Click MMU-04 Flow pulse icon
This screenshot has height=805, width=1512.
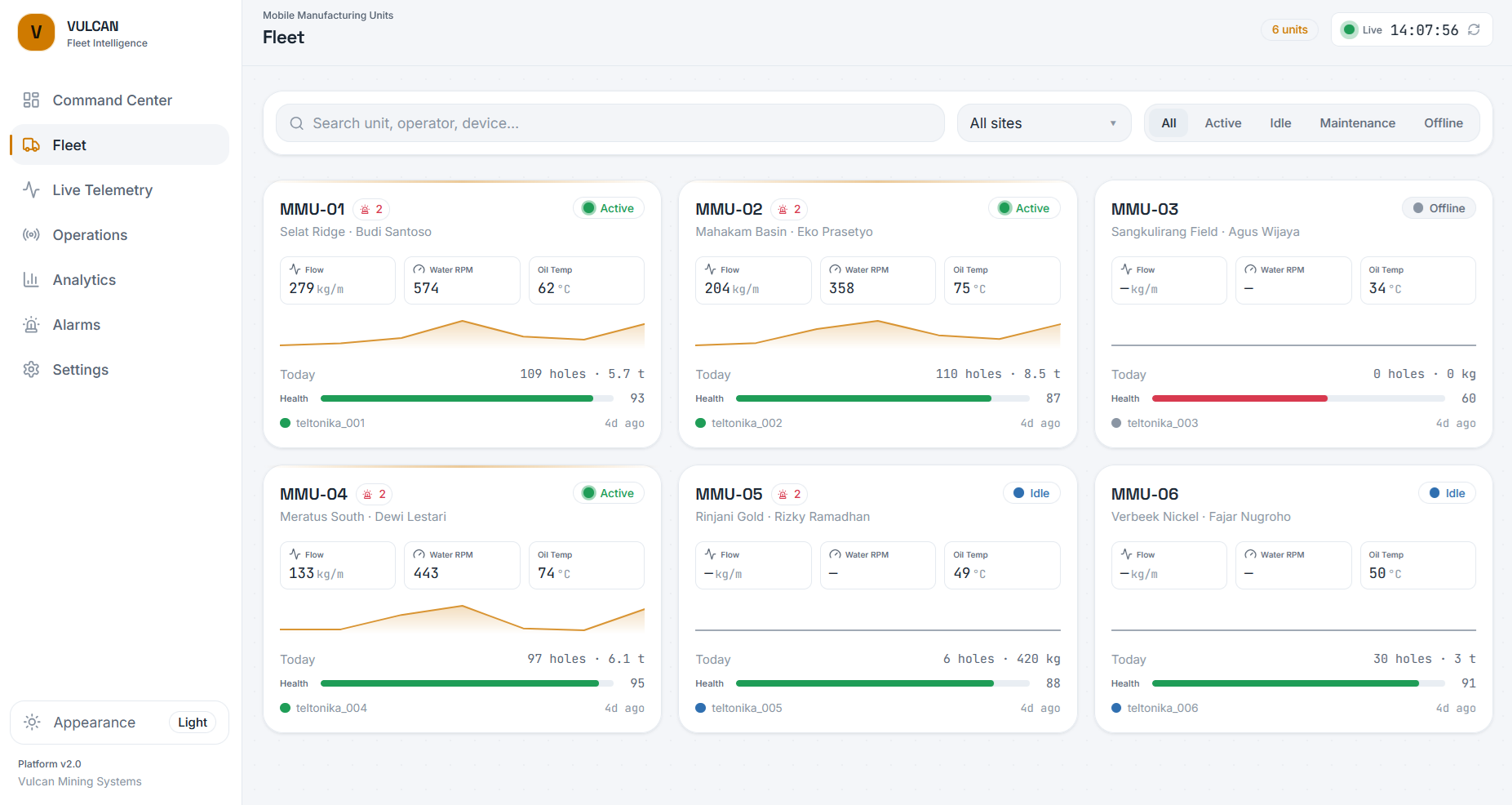coord(295,554)
